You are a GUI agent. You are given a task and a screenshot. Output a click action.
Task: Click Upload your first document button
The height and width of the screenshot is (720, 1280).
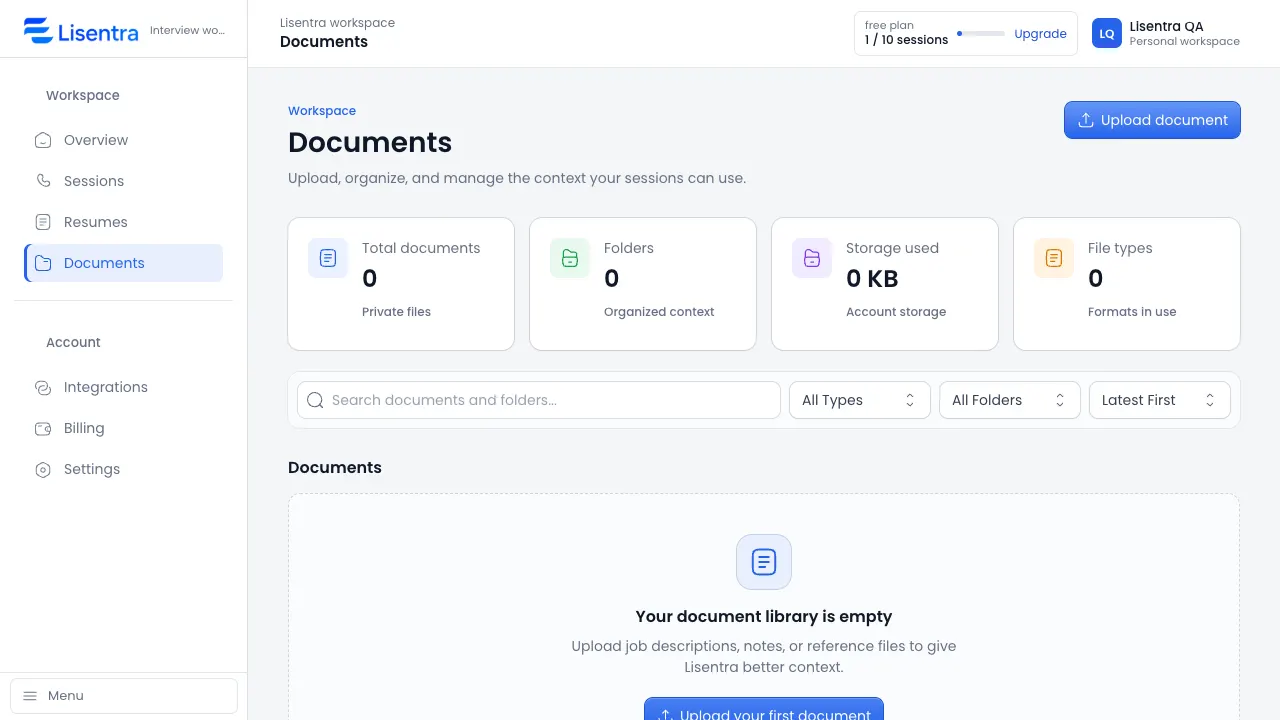764,709
